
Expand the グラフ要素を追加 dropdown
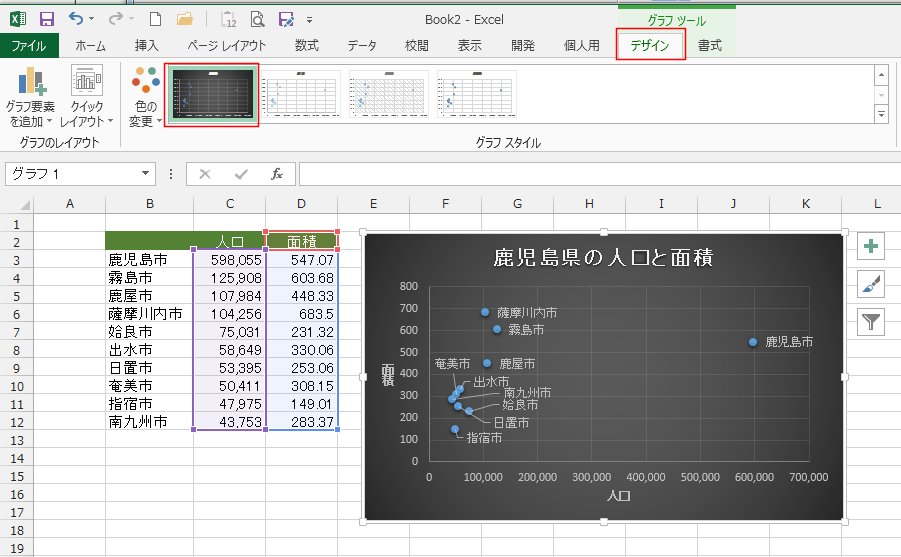(x=30, y=98)
